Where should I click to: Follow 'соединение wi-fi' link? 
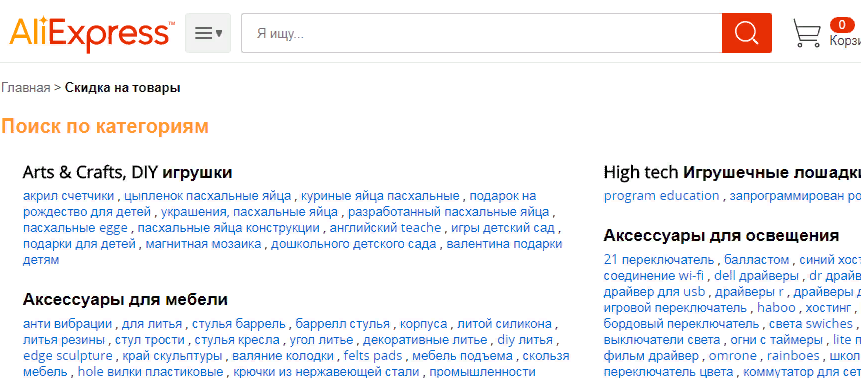coord(653,275)
